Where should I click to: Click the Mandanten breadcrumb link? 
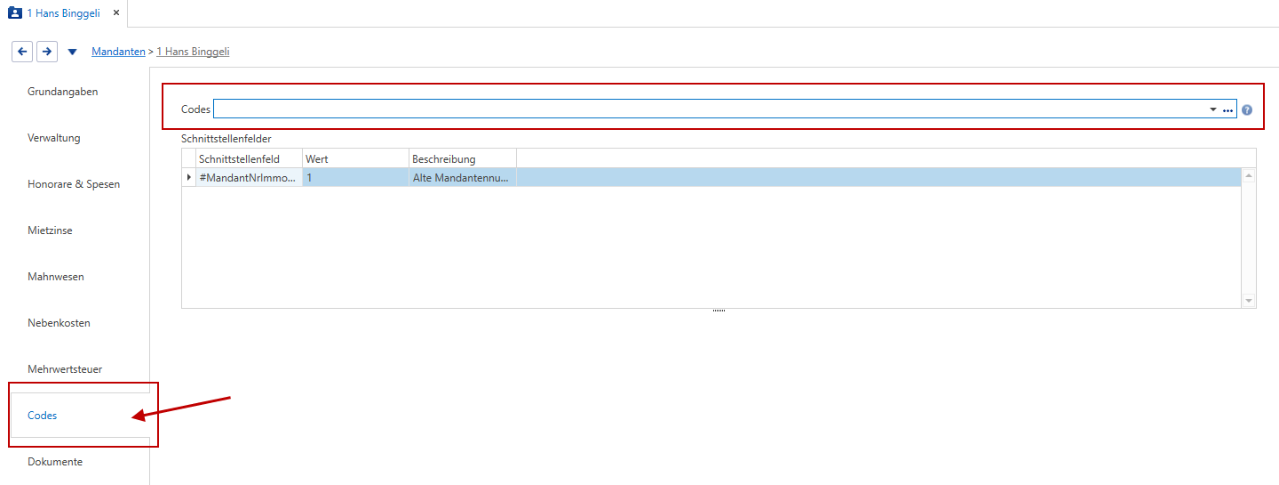point(118,51)
